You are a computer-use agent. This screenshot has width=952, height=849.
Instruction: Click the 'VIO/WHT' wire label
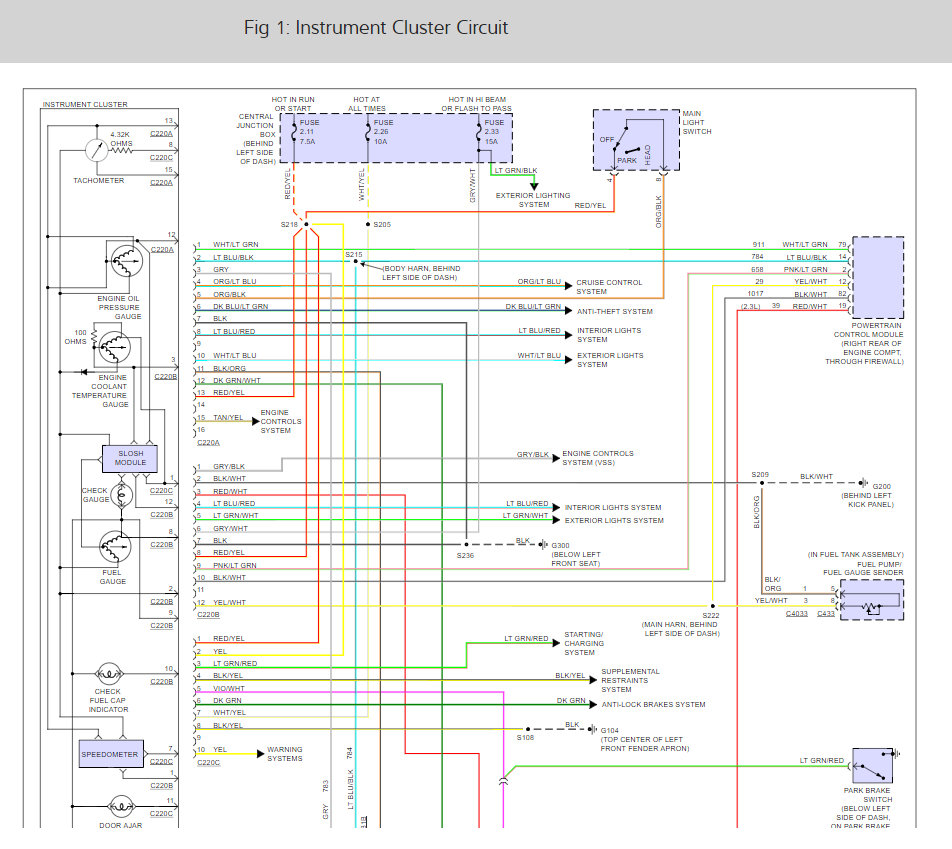pyautogui.click(x=229, y=689)
